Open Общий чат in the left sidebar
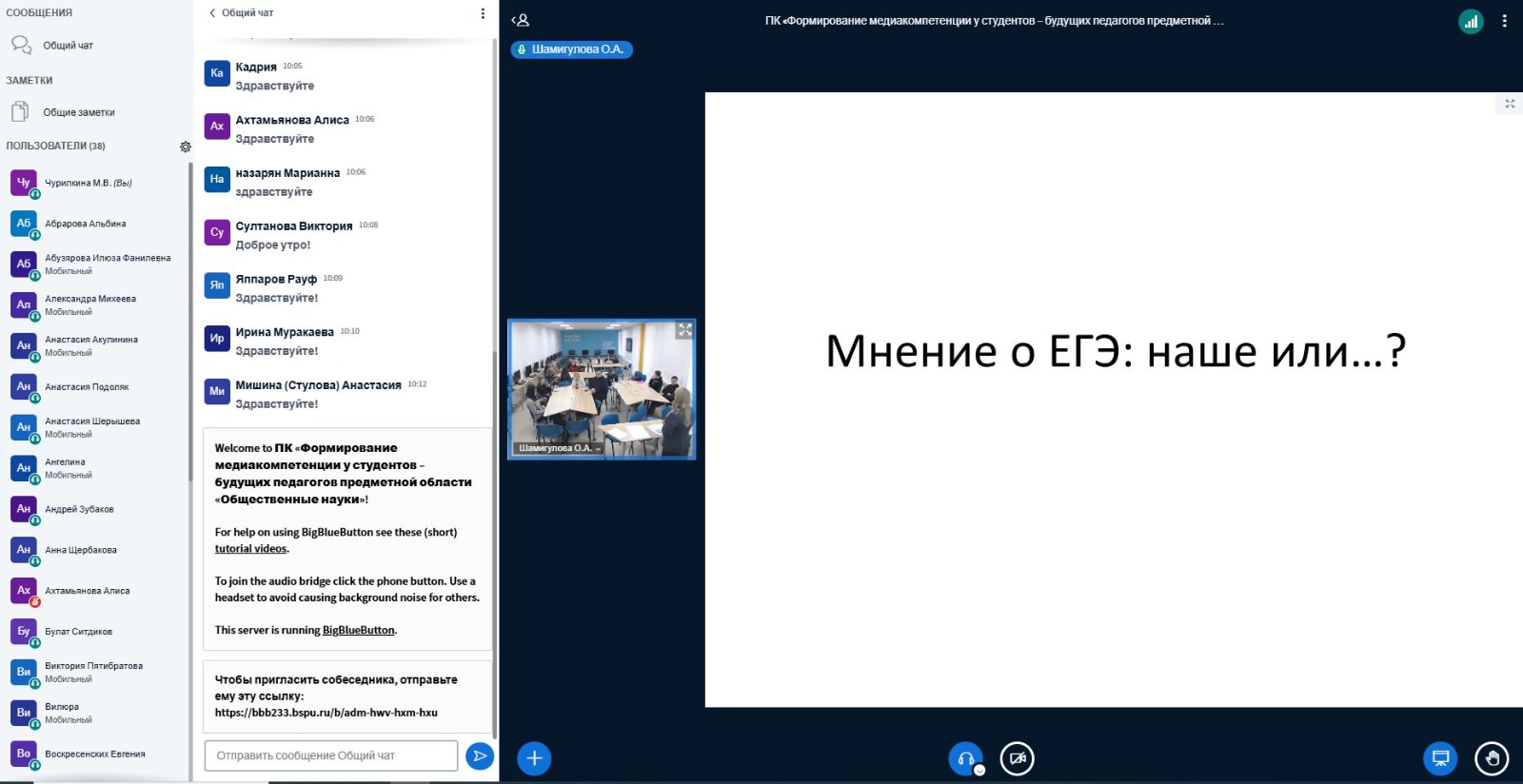This screenshot has width=1523, height=784. (x=67, y=46)
